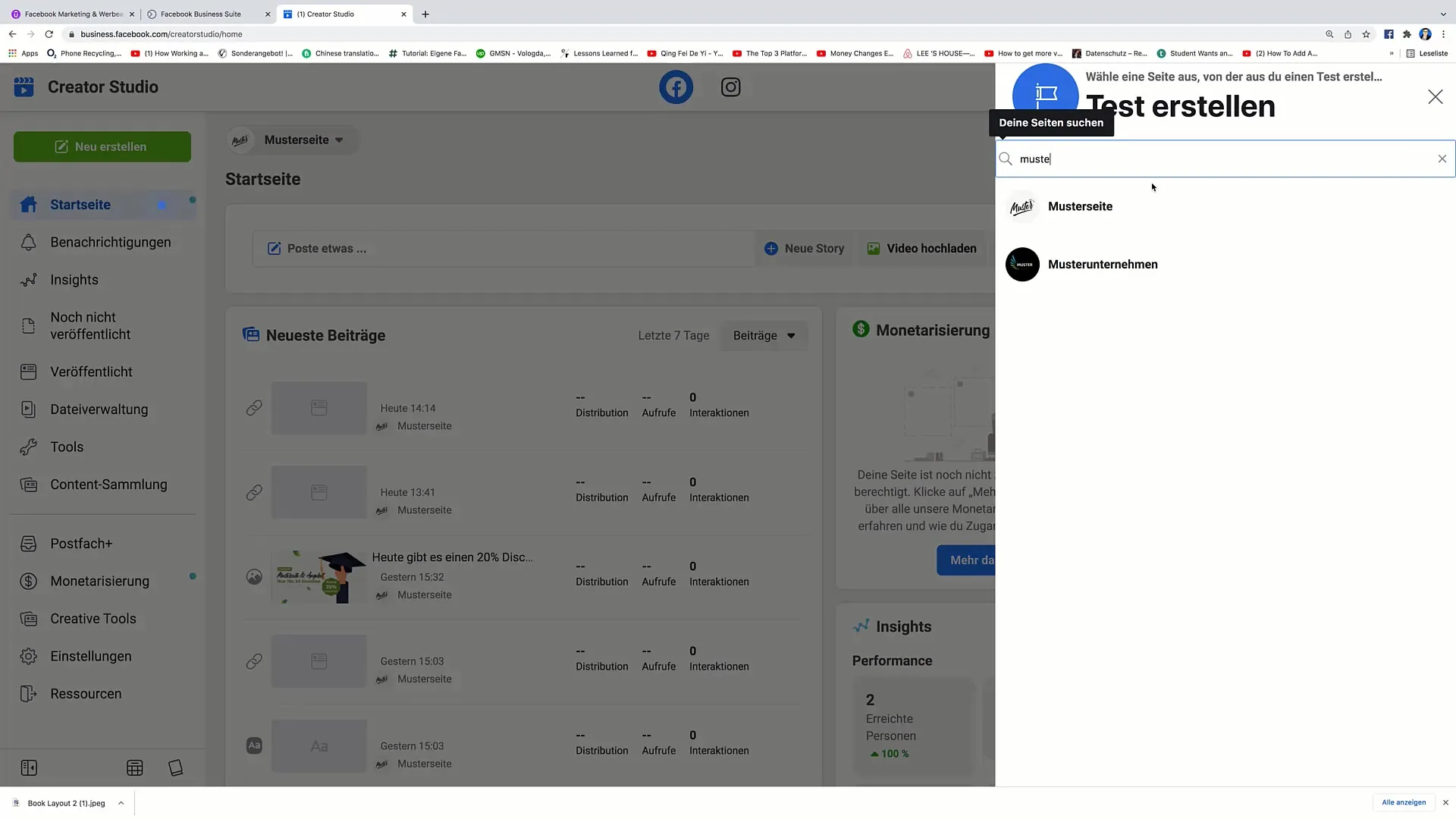Click Alle anzeigen in downloads bar

tap(1403, 802)
